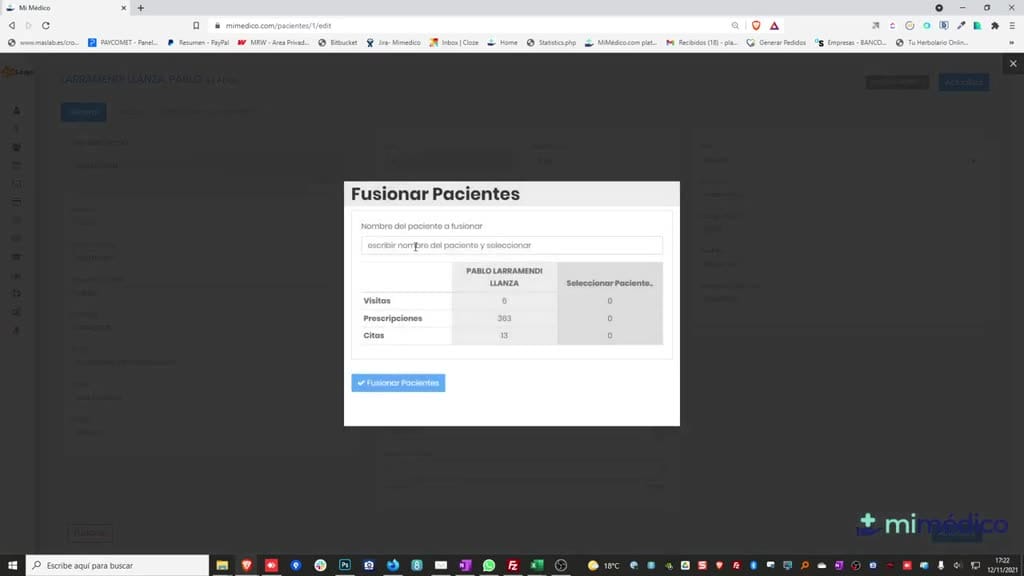This screenshot has width=1024, height=576.
Task: Click the patient name search field
Action: coord(511,245)
